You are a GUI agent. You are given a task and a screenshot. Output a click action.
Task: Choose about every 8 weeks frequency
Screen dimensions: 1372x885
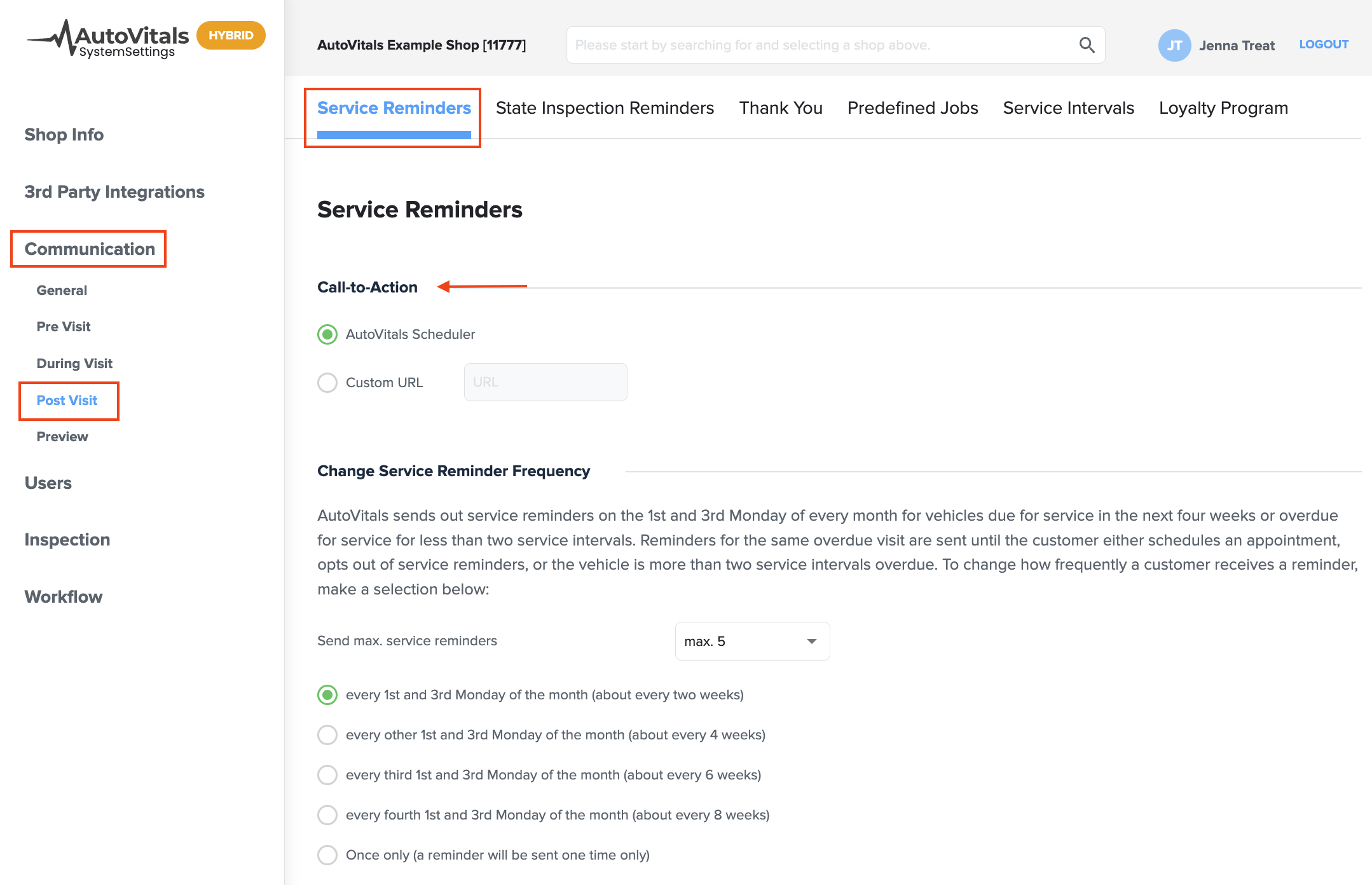[x=327, y=815]
